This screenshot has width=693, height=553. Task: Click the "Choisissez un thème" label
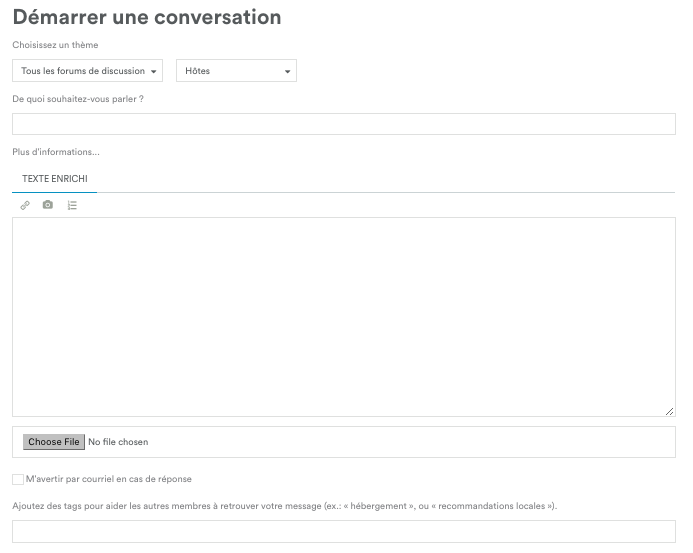(55, 45)
